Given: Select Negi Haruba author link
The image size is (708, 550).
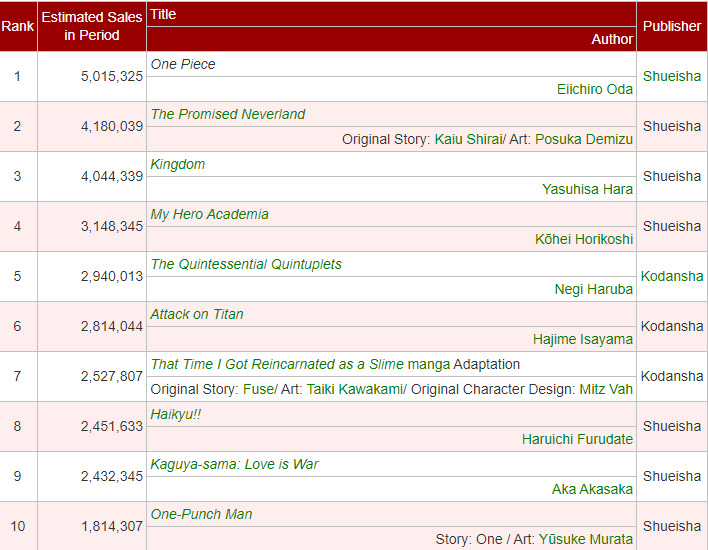Looking at the screenshot, I should coord(594,289).
